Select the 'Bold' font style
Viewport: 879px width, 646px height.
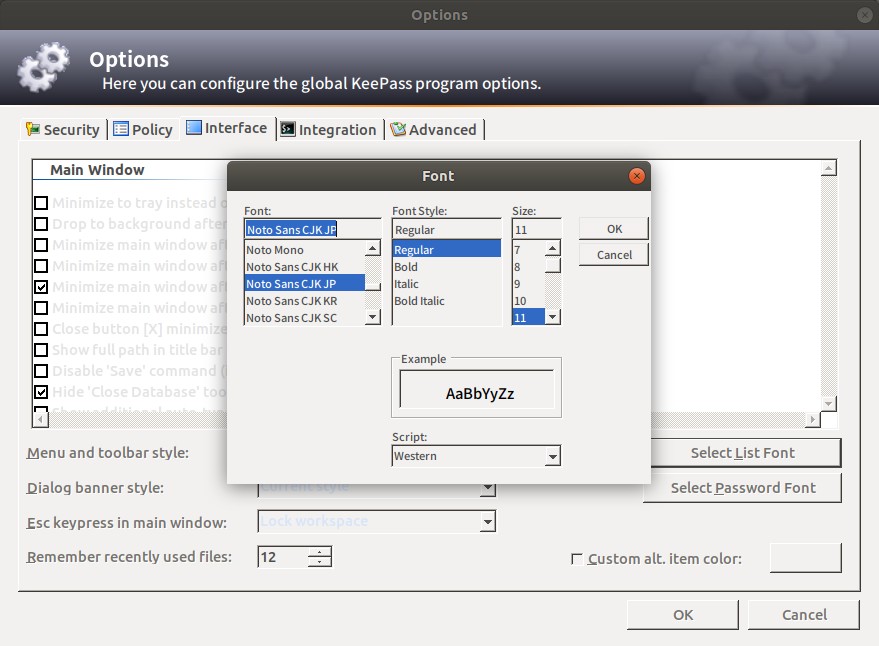point(447,267)
